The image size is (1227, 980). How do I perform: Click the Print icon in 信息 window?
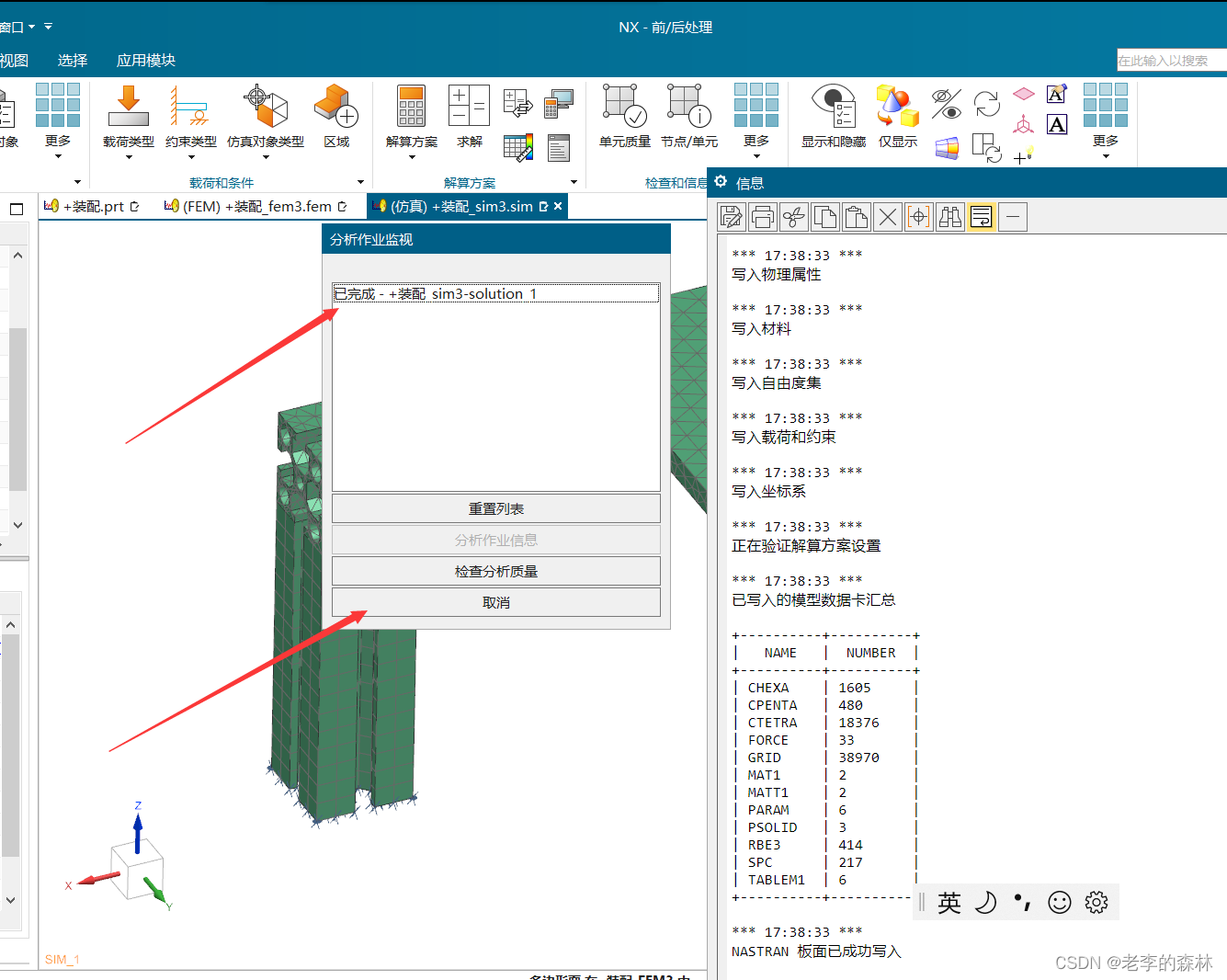763,217
